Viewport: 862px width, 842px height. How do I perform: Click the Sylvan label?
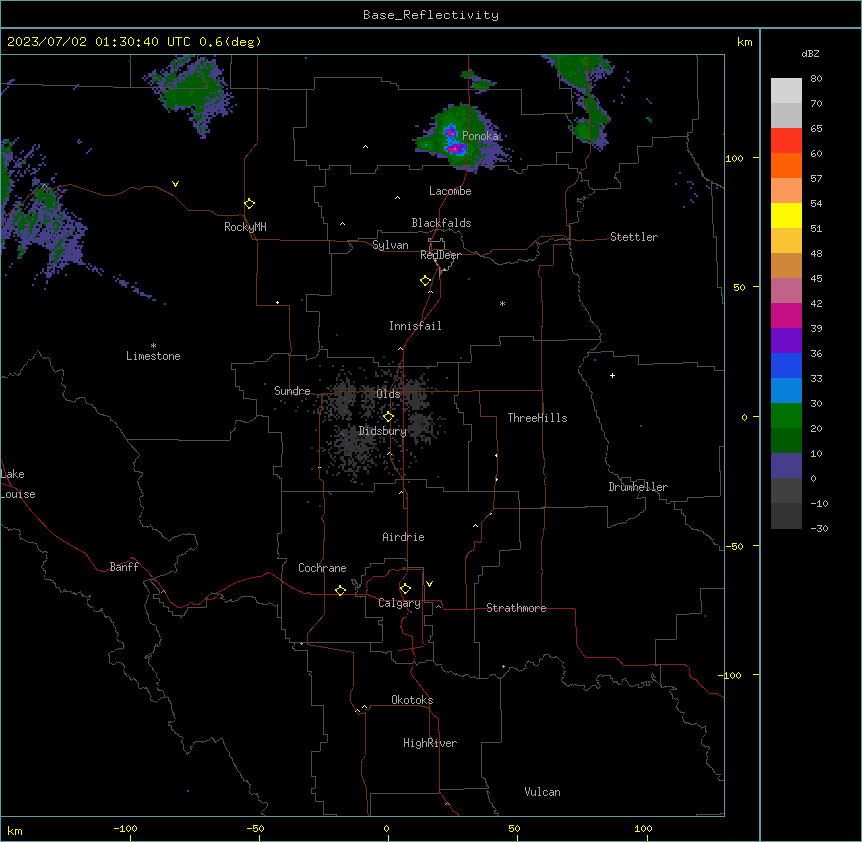click(390, 245)
